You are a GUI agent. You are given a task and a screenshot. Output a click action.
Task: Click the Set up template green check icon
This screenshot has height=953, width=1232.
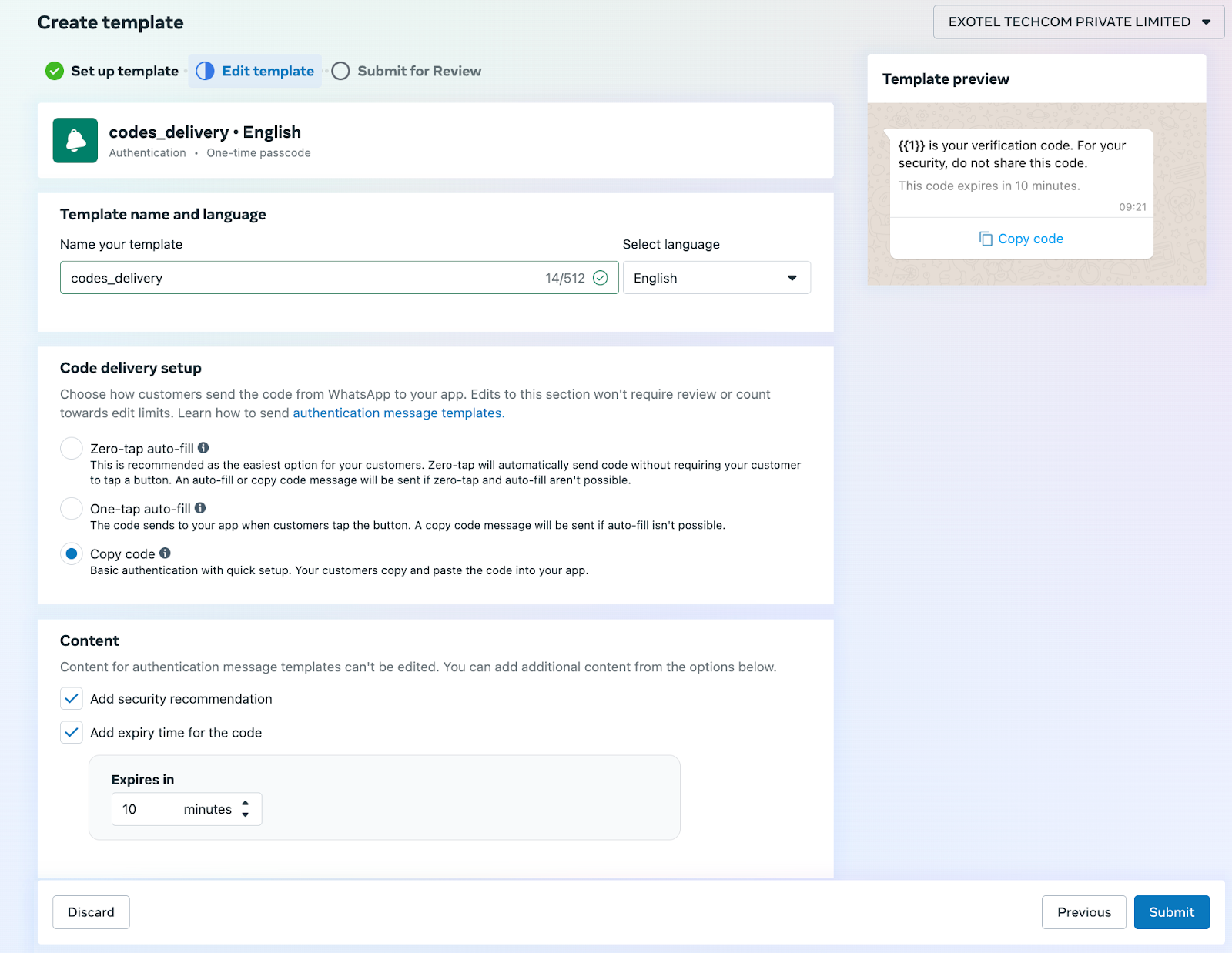tap(54, 71)
